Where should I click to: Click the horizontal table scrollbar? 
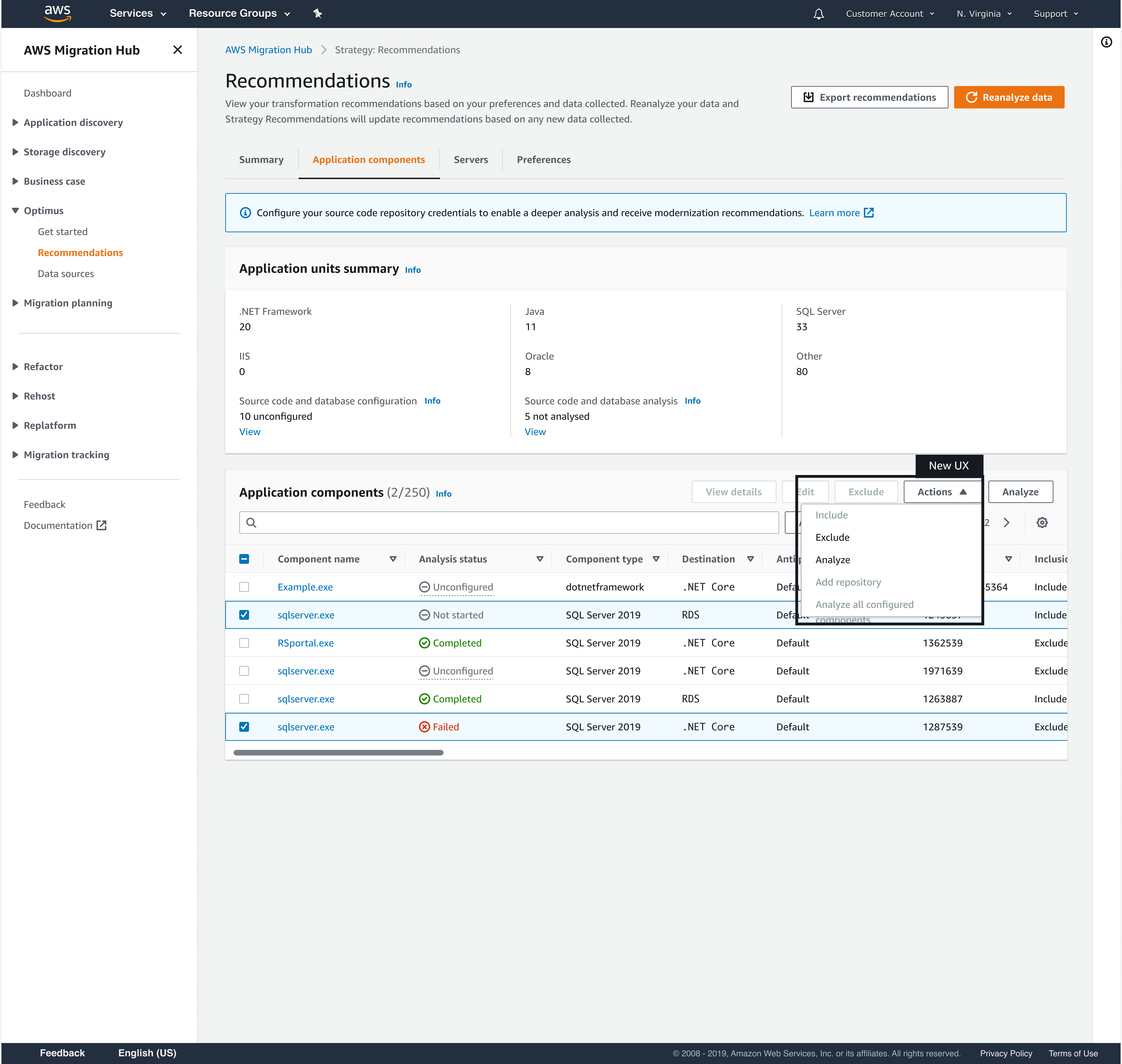(338, 753)
